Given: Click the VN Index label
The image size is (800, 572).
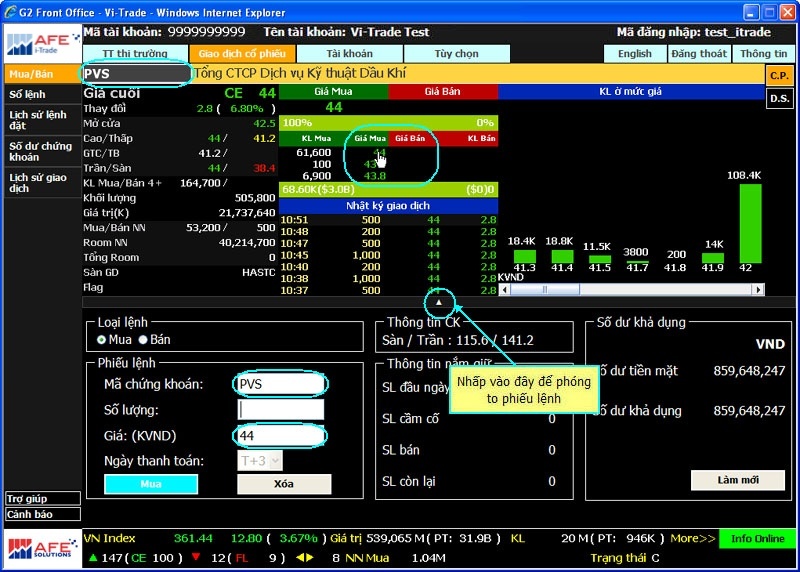Looking at the screenshot, I should pyautogui.click(x=109, y=539).
